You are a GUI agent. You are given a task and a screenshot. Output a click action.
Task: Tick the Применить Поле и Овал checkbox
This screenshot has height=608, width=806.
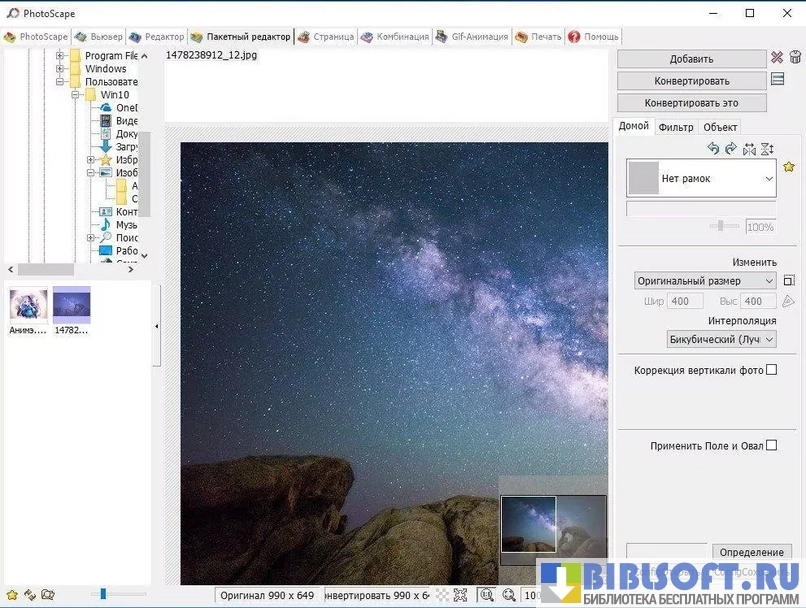tap(771, 446)
